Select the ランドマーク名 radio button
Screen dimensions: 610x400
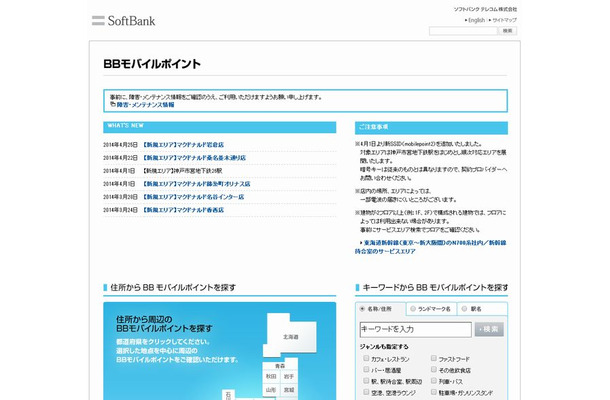[413, 309]
